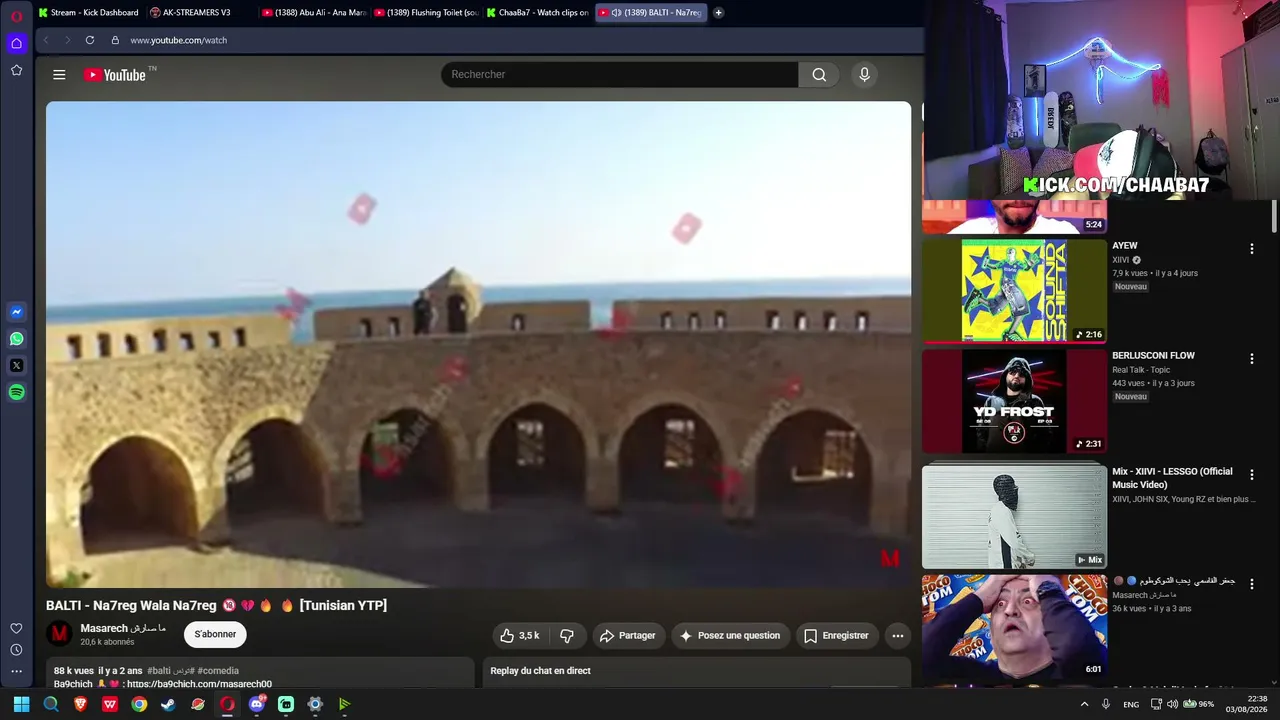This screenshot has height=720, width=1280.
Task: Go to the YouTube home logo
Action: (x=115, y=75)
